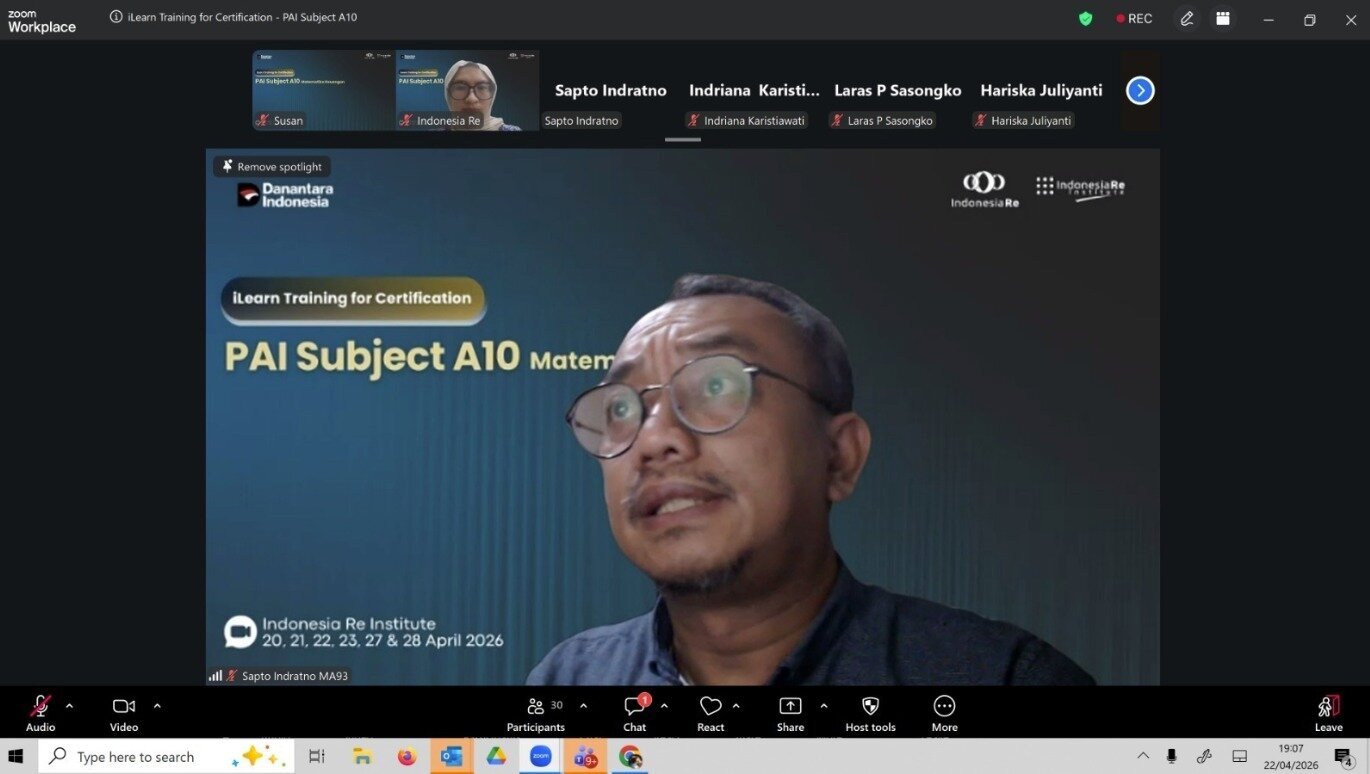
Task: Click the green encryption shield icon
Action: (1085, 19)
